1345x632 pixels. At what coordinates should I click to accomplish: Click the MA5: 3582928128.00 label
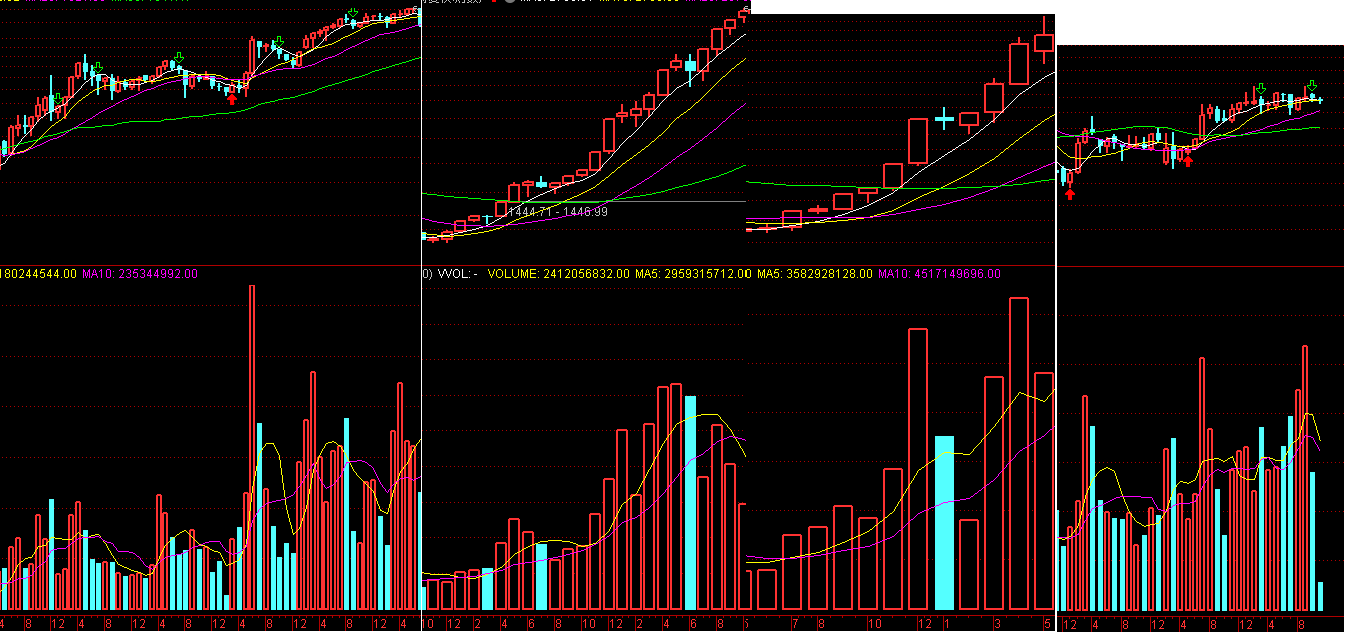click(814, 274)
